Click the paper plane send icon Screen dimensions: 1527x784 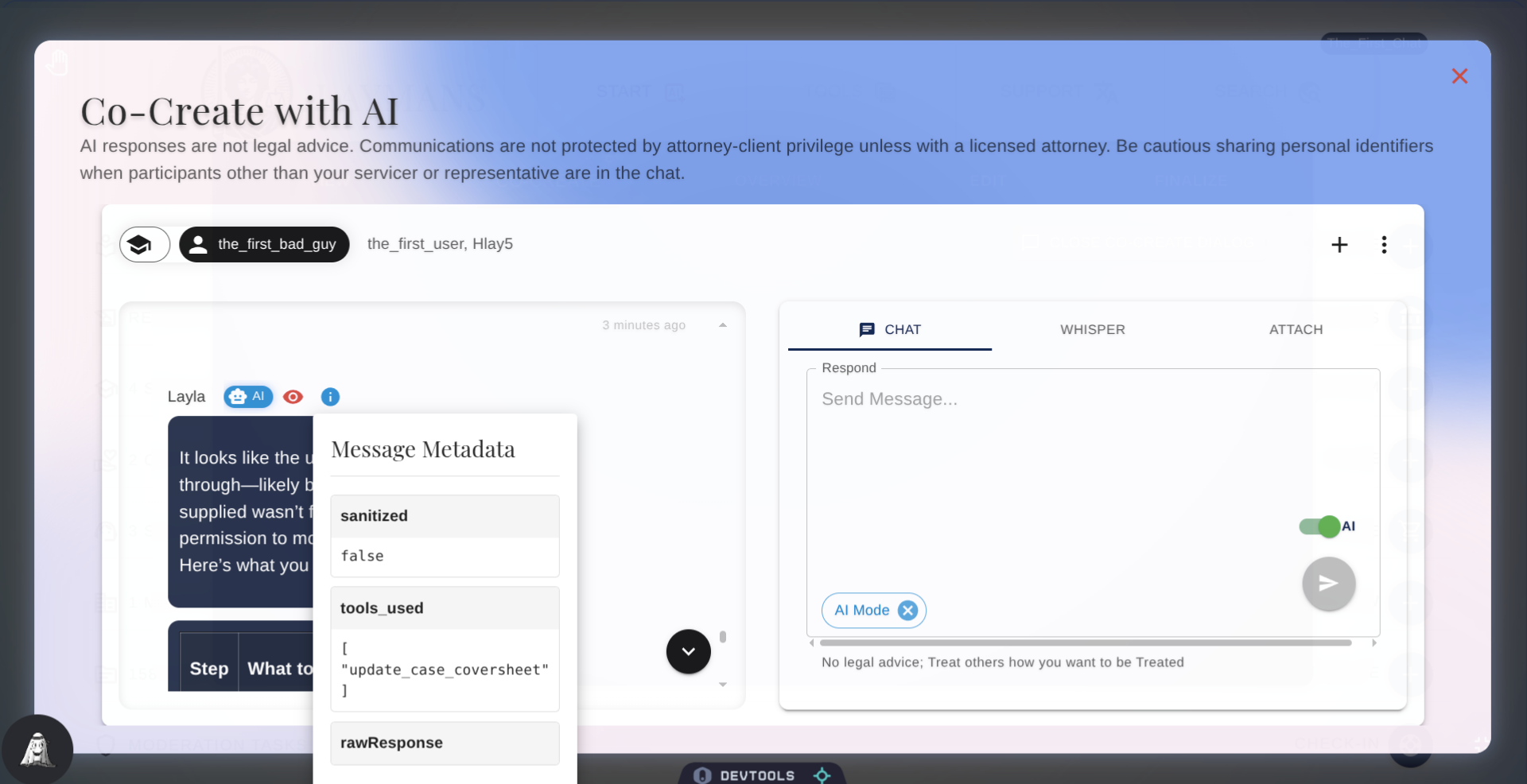coord(1327,584)
